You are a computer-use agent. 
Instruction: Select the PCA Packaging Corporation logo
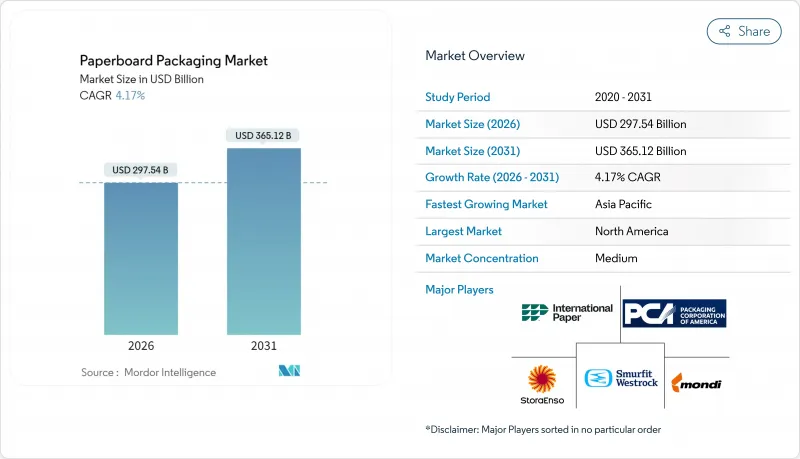(674, 313)
